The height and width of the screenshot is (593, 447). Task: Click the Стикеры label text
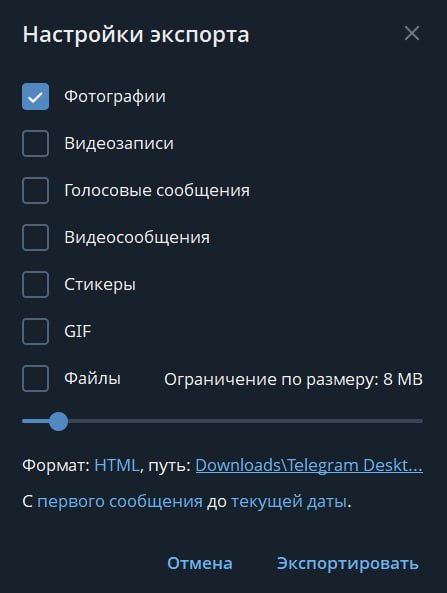click(100, 284)
